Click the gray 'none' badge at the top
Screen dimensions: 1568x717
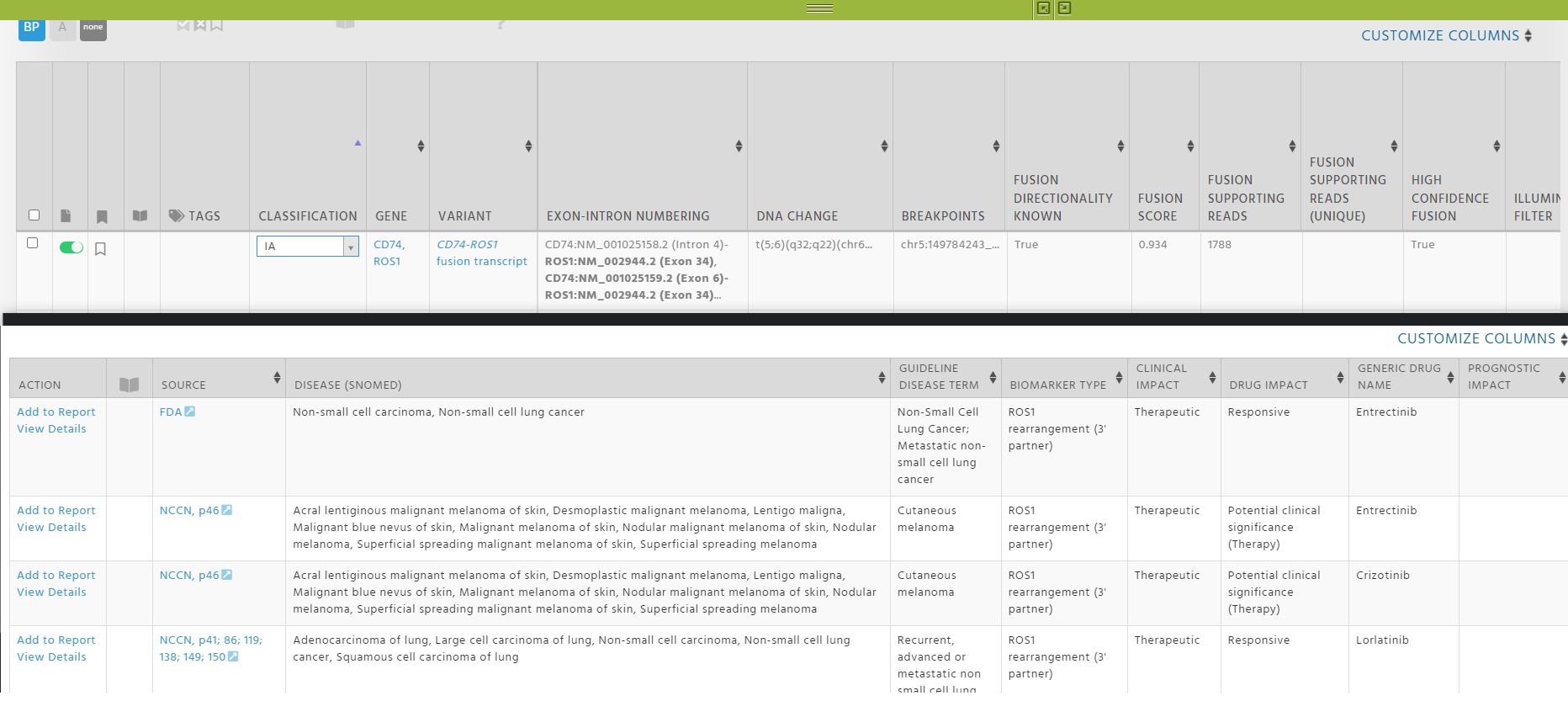93,29
